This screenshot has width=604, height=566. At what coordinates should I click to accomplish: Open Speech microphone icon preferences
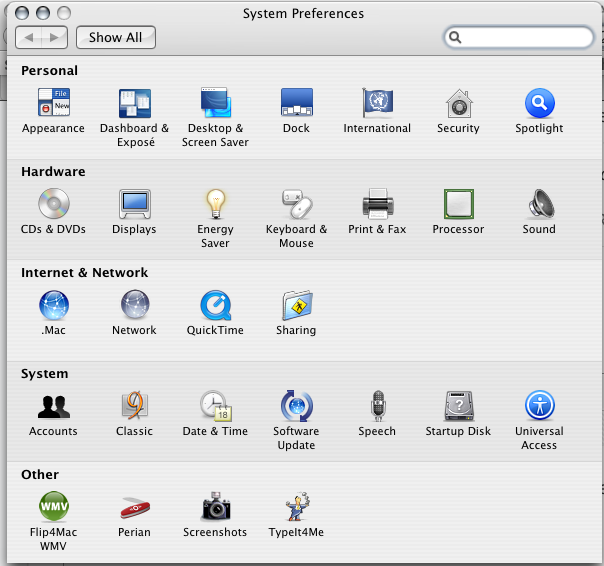click(x=378, y=406)
